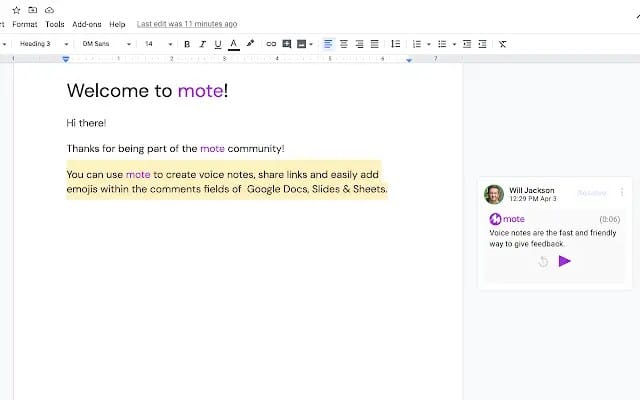640x400 pixels.
Task: Center align the text
Action: tap(344, 44)
